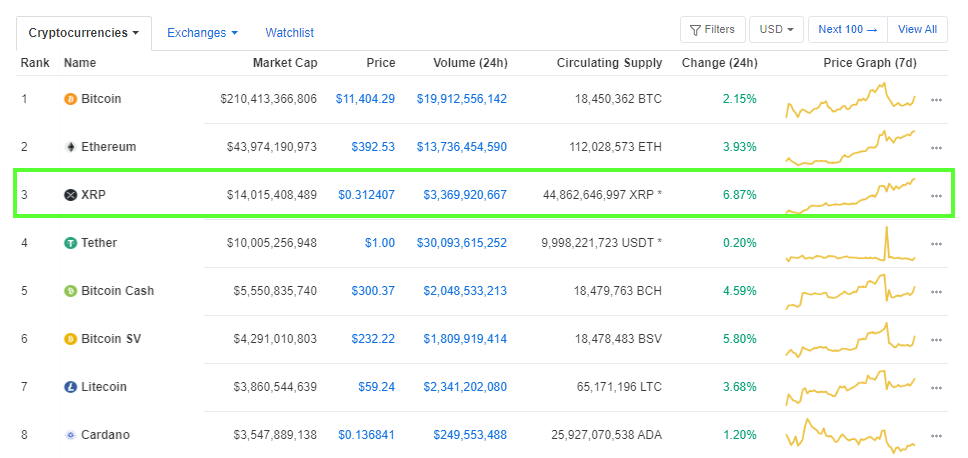Click Bitcoin market cap $210,413,366,806
Viewport: 968px width, 458px height.
click(x=269, y=99)
